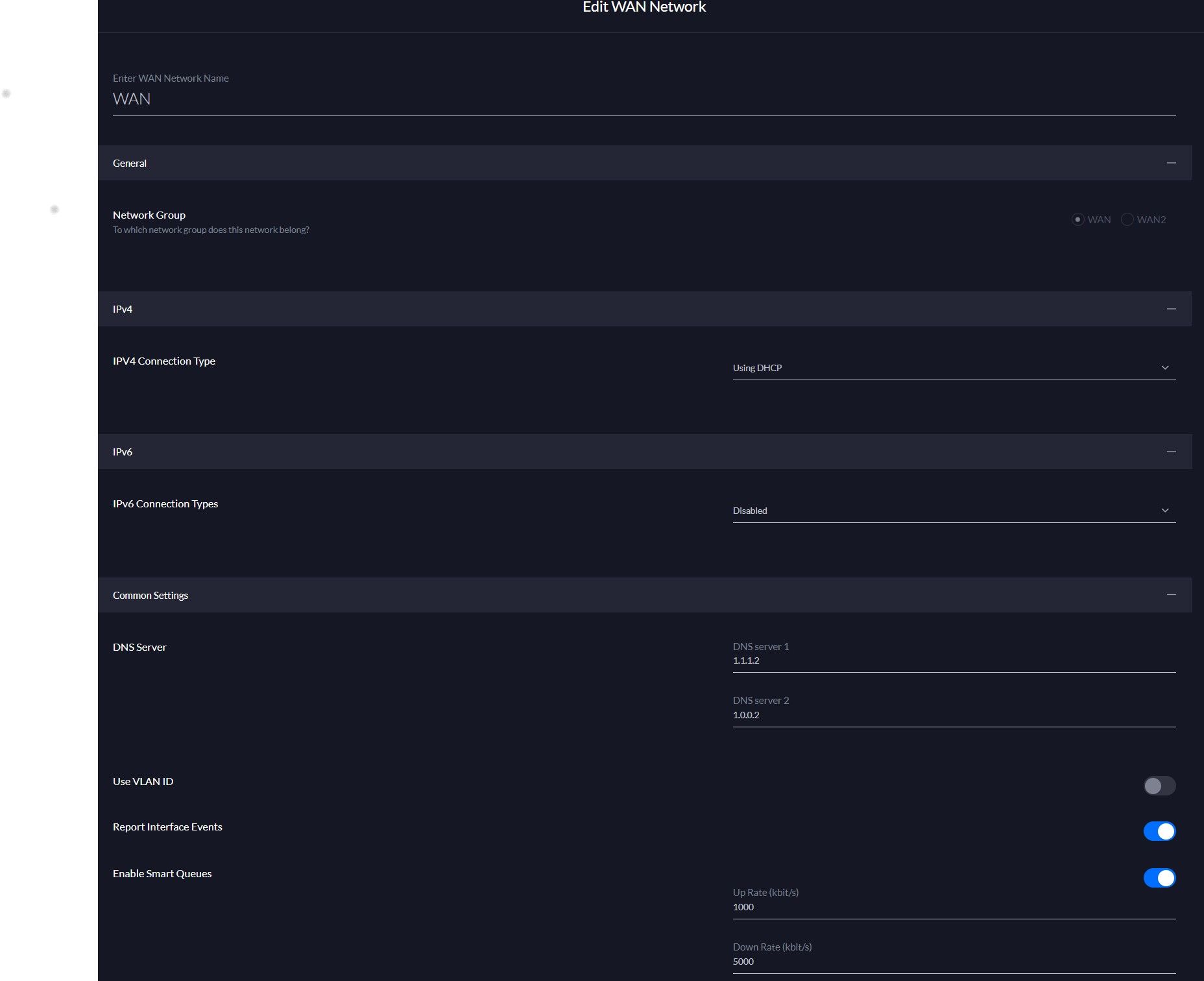The height and width of the screenshot is (981, 1204).
Task: Open IPv6 Connection Types dropdown showing Disabled
Action: pos(954,511)
